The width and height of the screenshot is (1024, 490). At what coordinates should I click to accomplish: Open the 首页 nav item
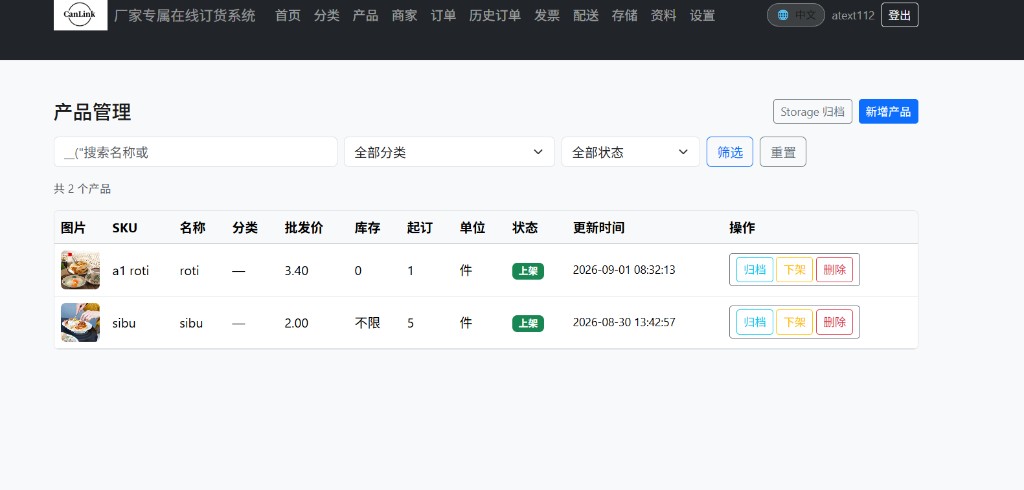tap(287, 16)
